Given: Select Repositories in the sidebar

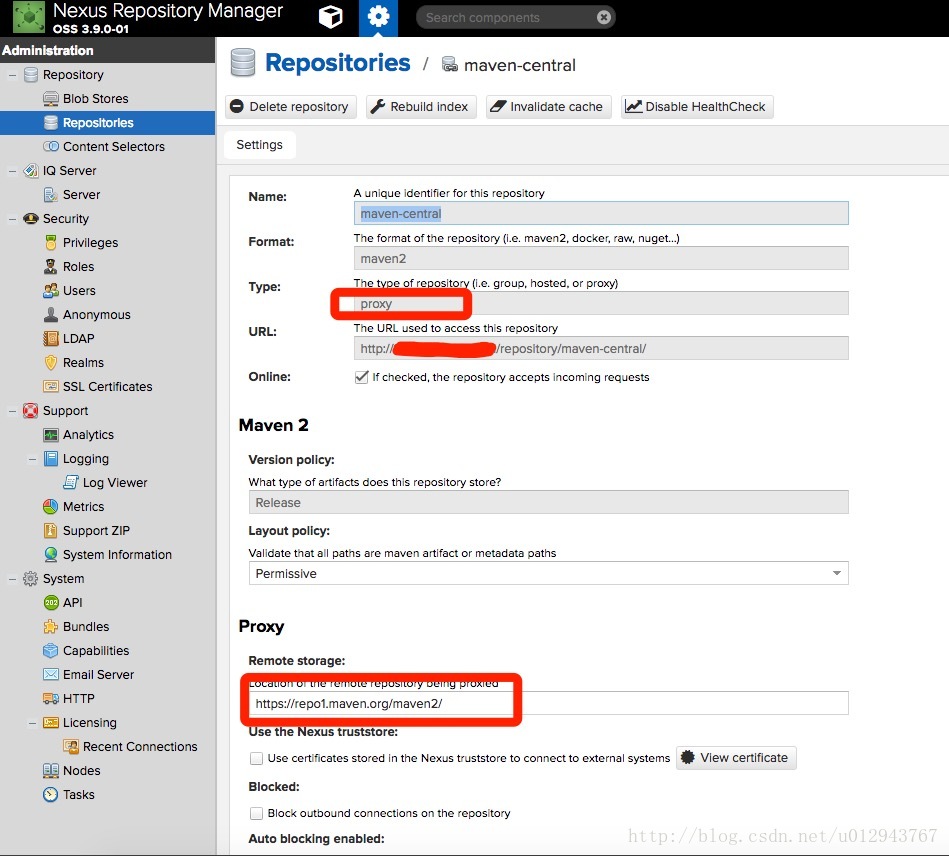Looking at the screenshot, I should click(107, 123).
